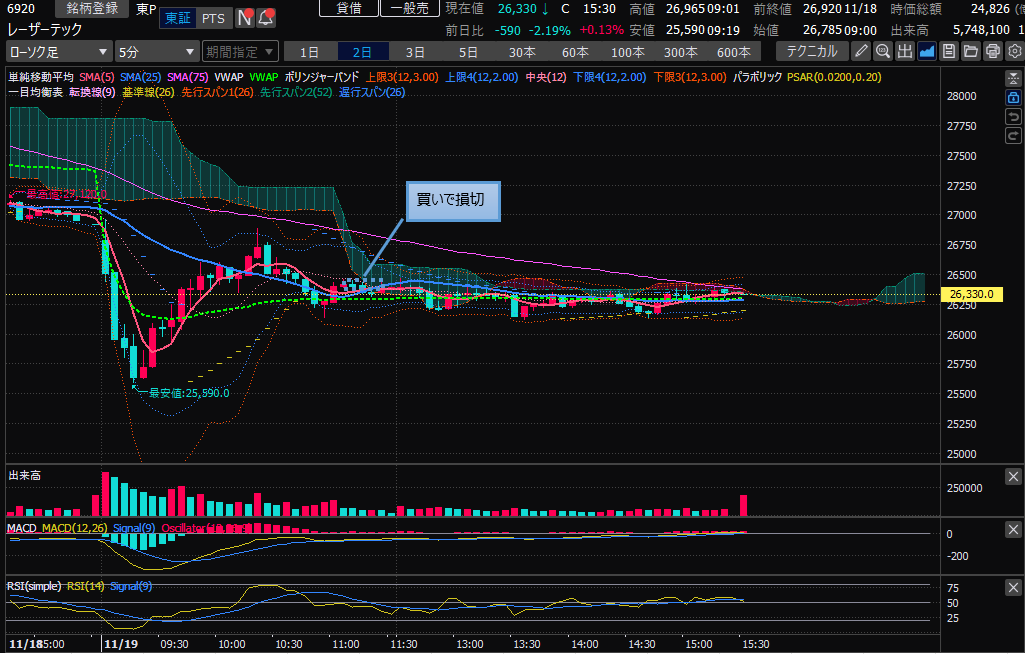Switch market to PTS
Image resolution: width=1025 pixels, height=654 pixels.
pos(212,18)
